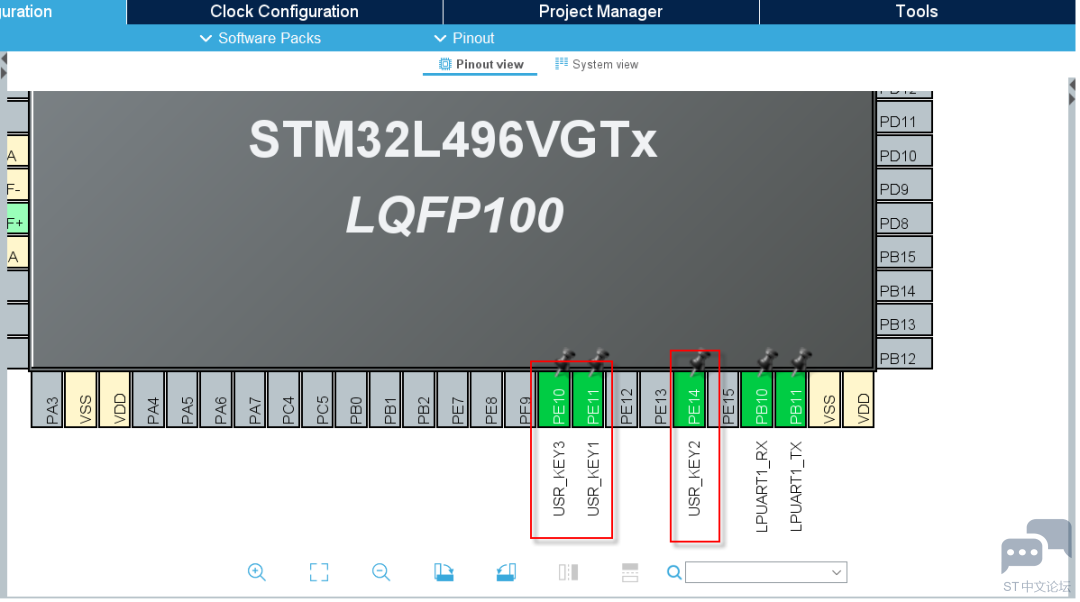Select green pin PE14
This screenshot has height=602, width=1080.
coord(690,399)
